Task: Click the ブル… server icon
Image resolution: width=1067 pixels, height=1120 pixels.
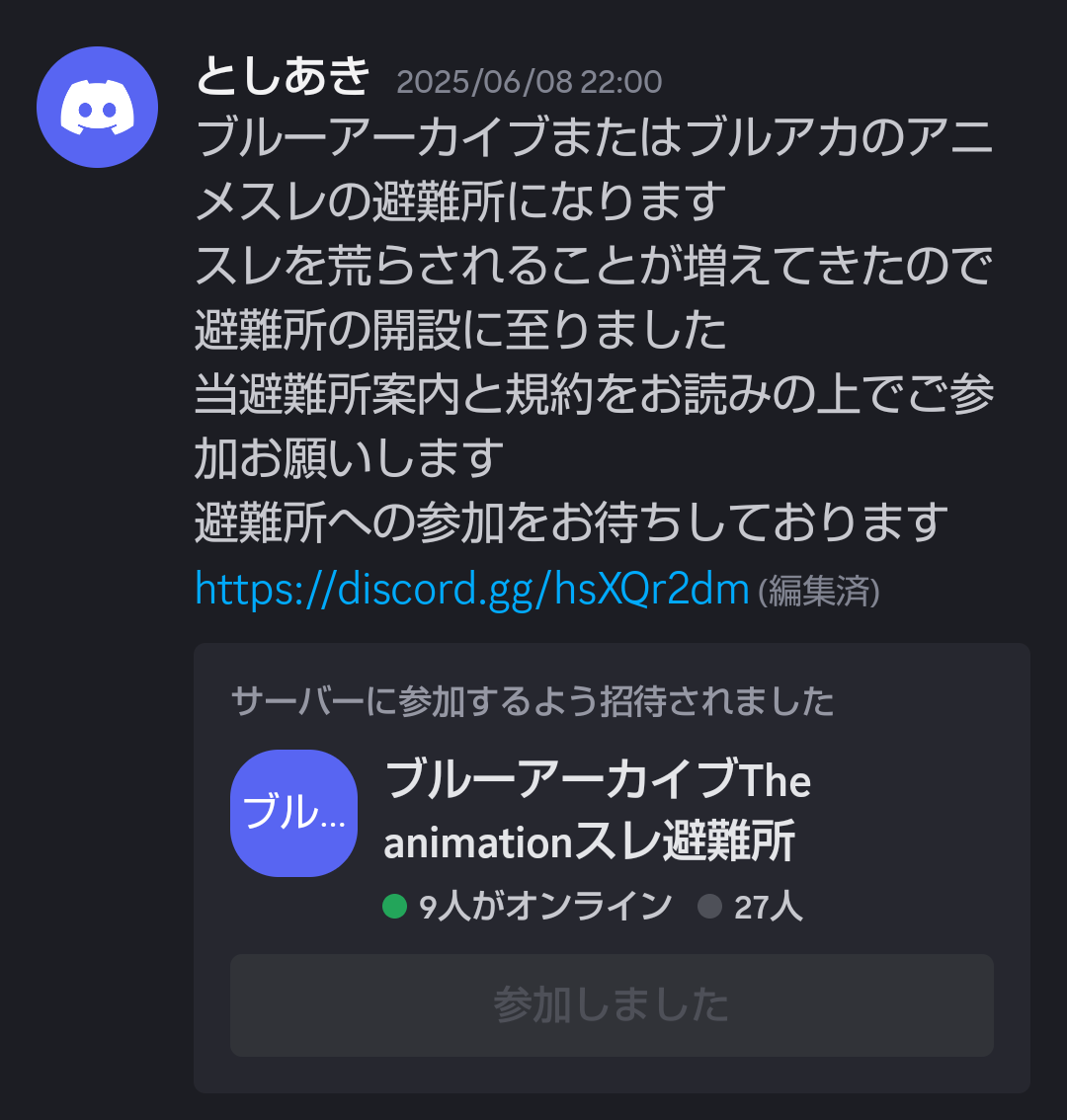Action: [293, 813]
